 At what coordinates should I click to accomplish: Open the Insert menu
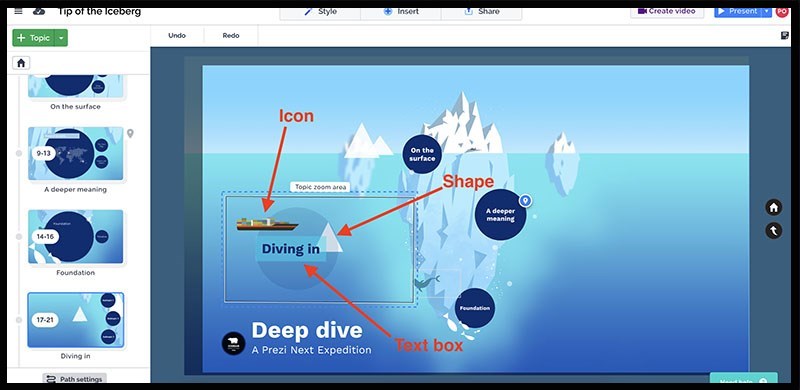tap(401, 11)
